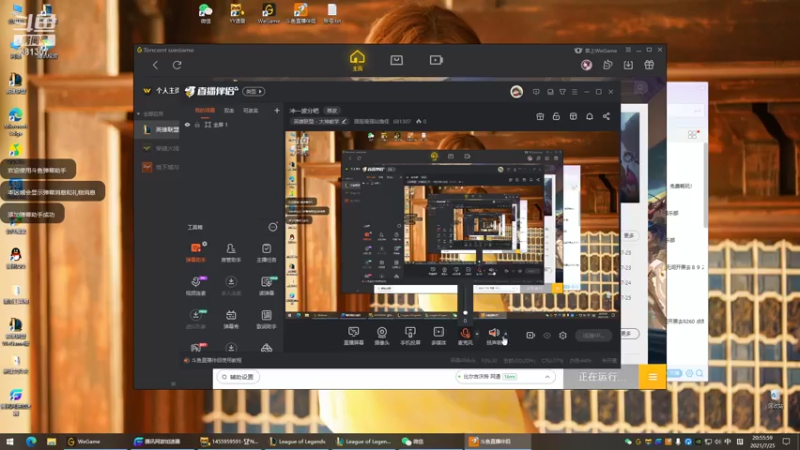800x450 pixels.
Task: Open the WeGame shop bag tab
Action: [396, 60]
